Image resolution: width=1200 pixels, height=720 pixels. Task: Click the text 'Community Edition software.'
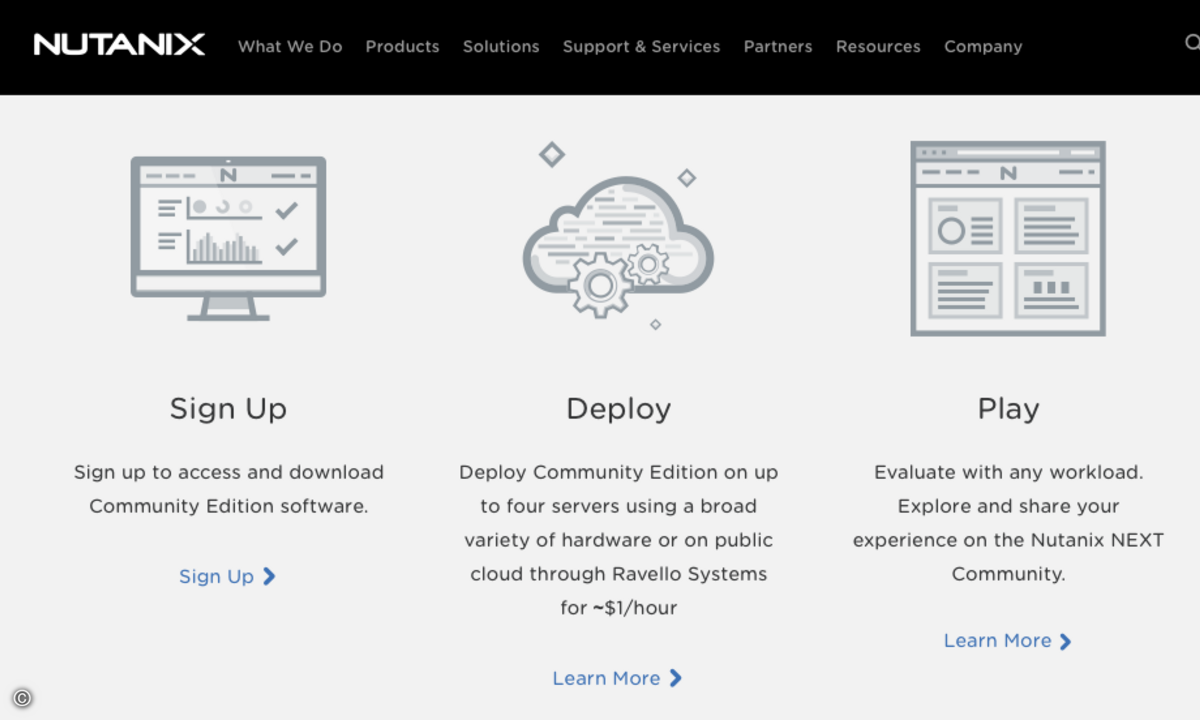pos(228,506)
